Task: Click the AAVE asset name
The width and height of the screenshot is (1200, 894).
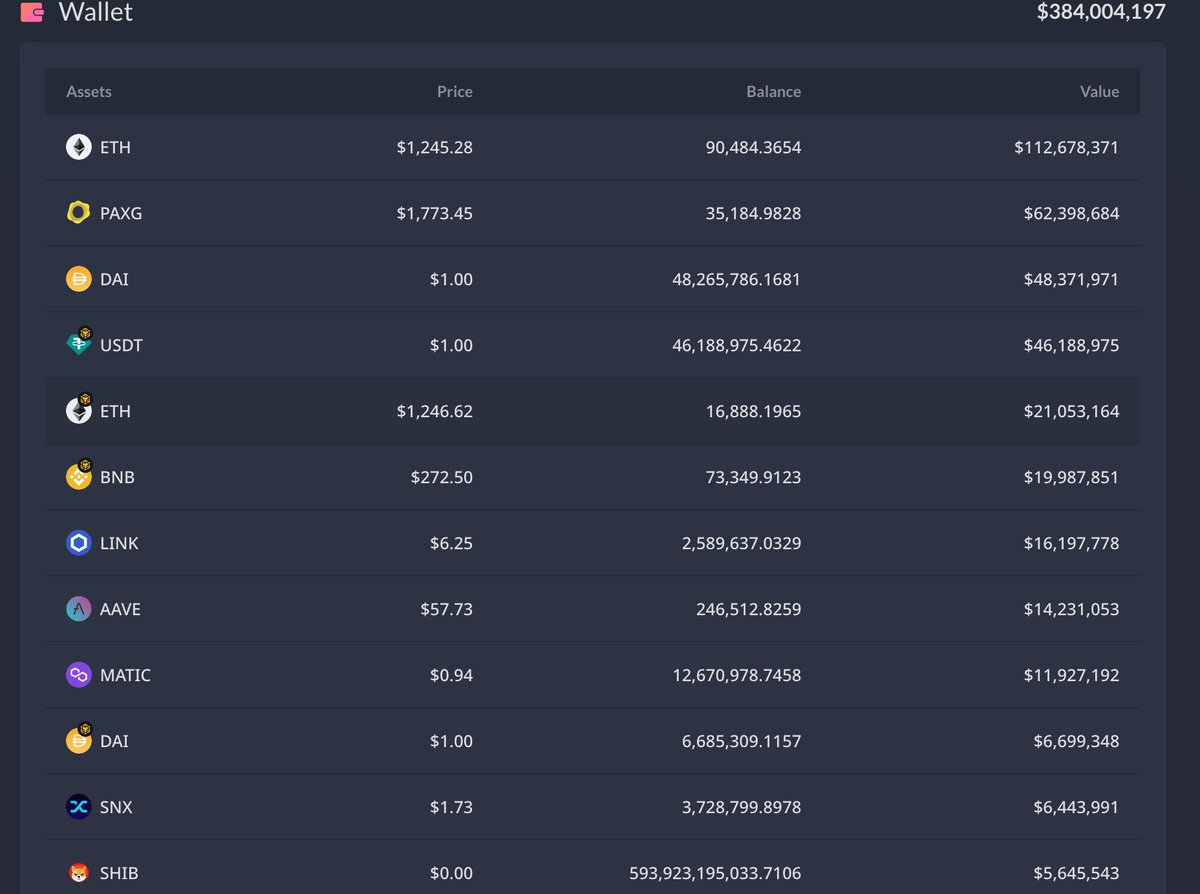Action: point(120,609)
